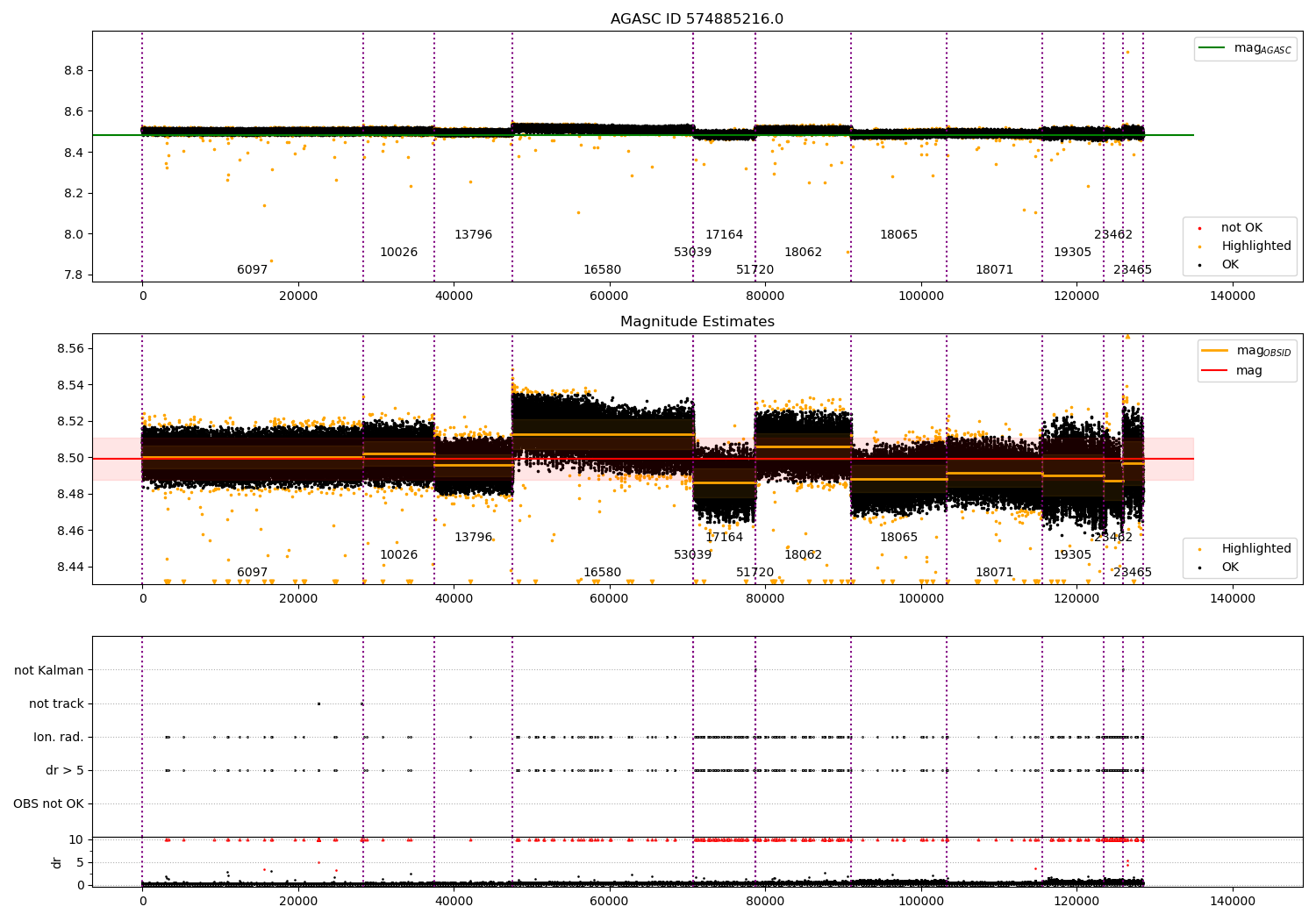Viewport: 1316px width, 921px height.
Task: Click label 18071 in Magnitude Estimates plot
Action: pos(994,573)
